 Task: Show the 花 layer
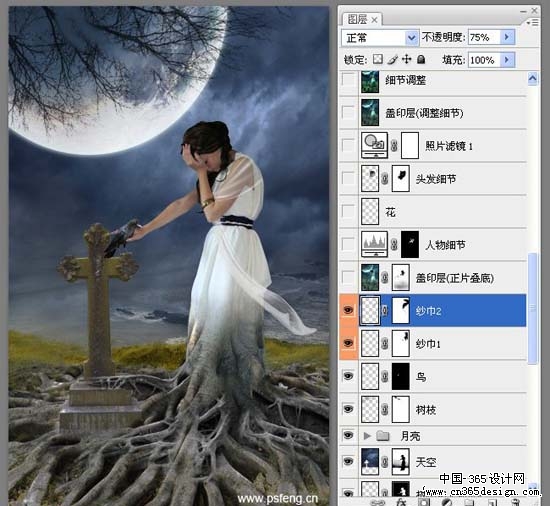click(348, 211)
